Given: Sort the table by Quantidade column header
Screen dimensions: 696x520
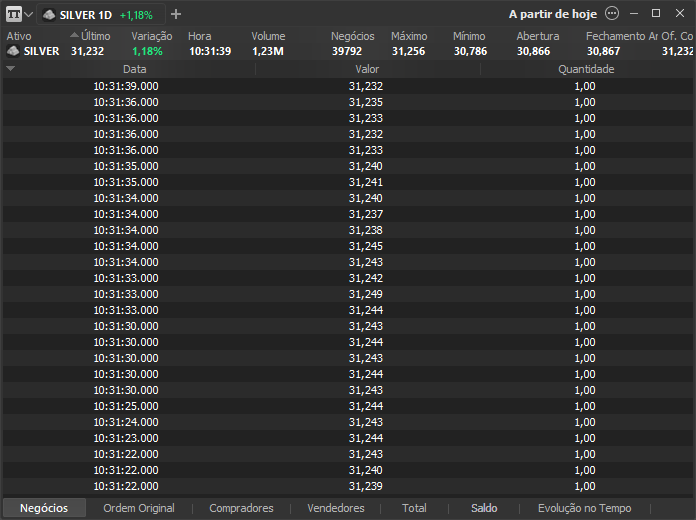Looking at the screenshot, I should [586, 69].
